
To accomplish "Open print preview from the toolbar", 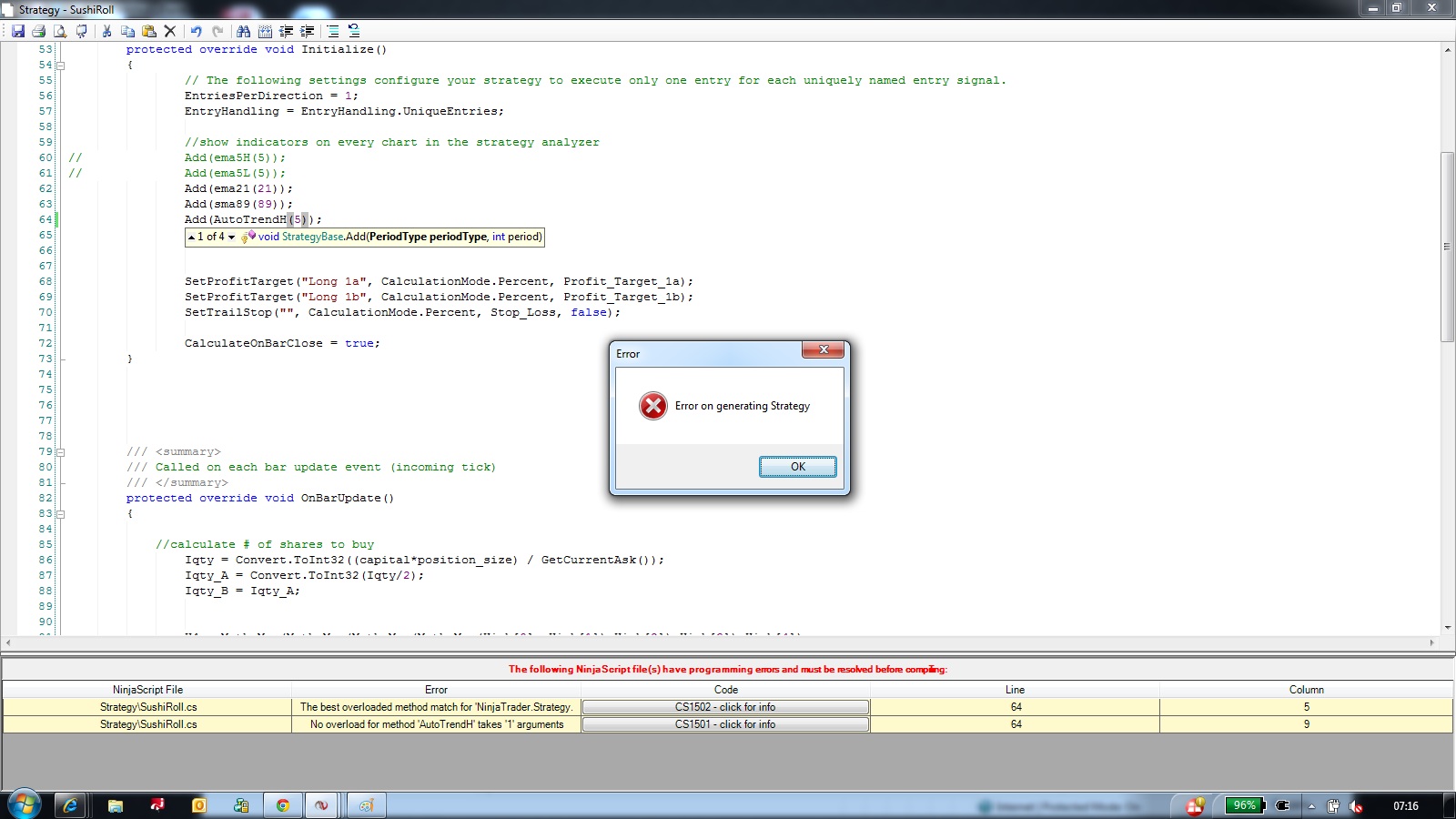I will click(60, 31).
